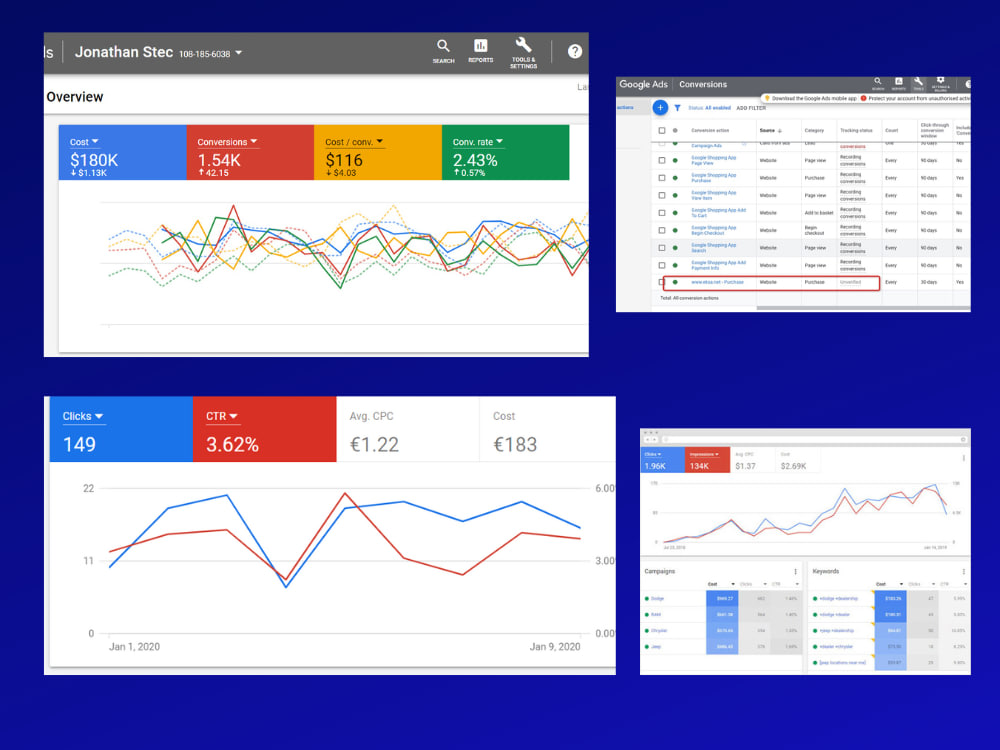The width and height of the screenshot is (1000, 750).
Task: Open the Cost / conv. metric dropdown
Action: tap(354, 142)
